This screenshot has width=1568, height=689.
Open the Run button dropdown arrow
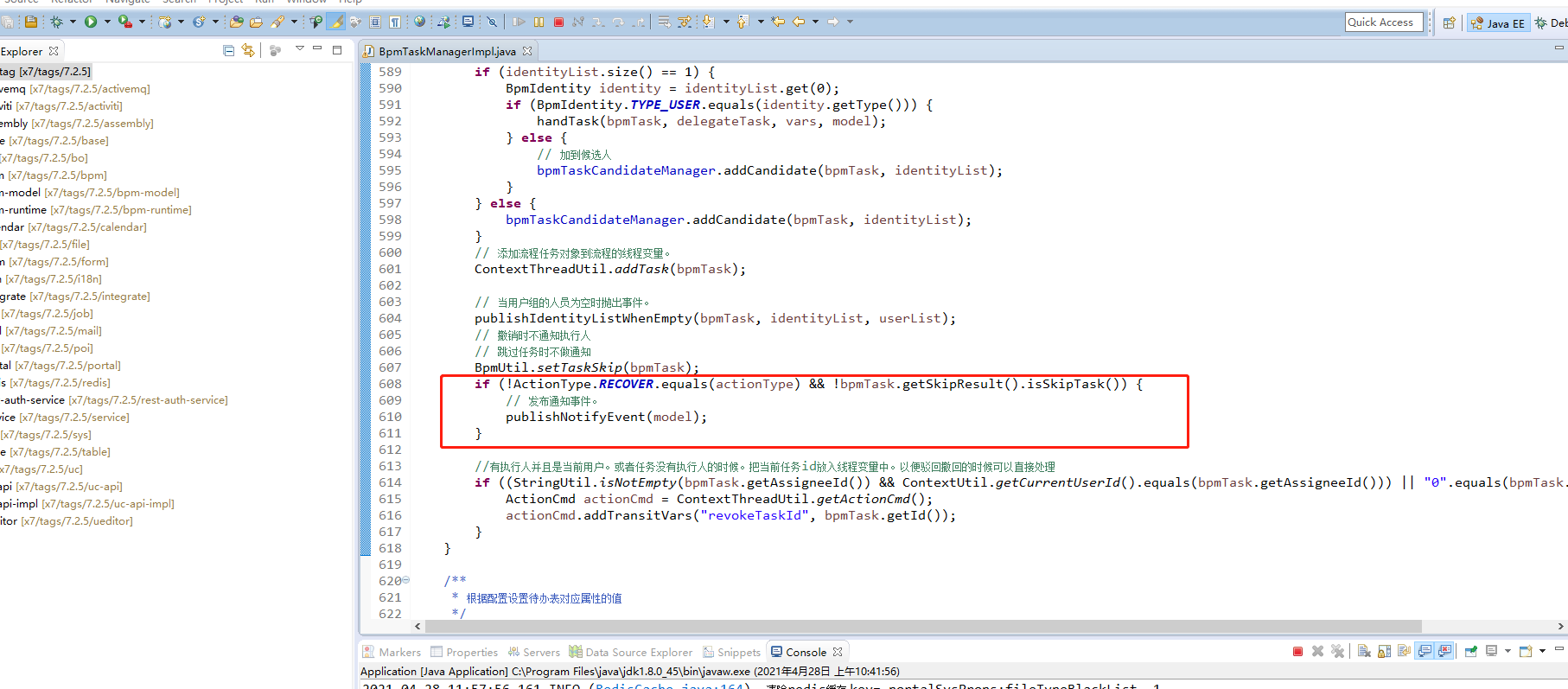tap(106, 22)
